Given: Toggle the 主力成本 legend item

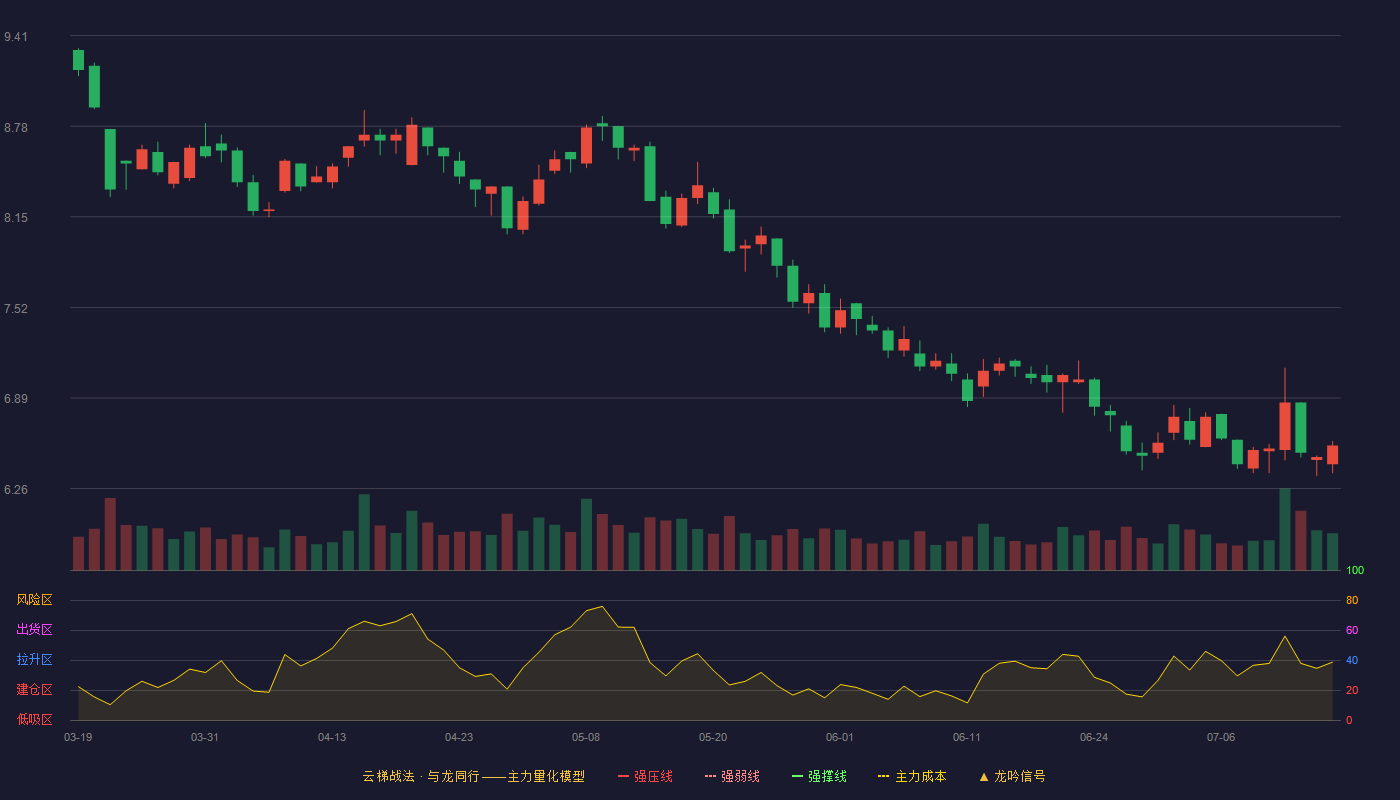Looking at the screenshot, I should (912, 776).
